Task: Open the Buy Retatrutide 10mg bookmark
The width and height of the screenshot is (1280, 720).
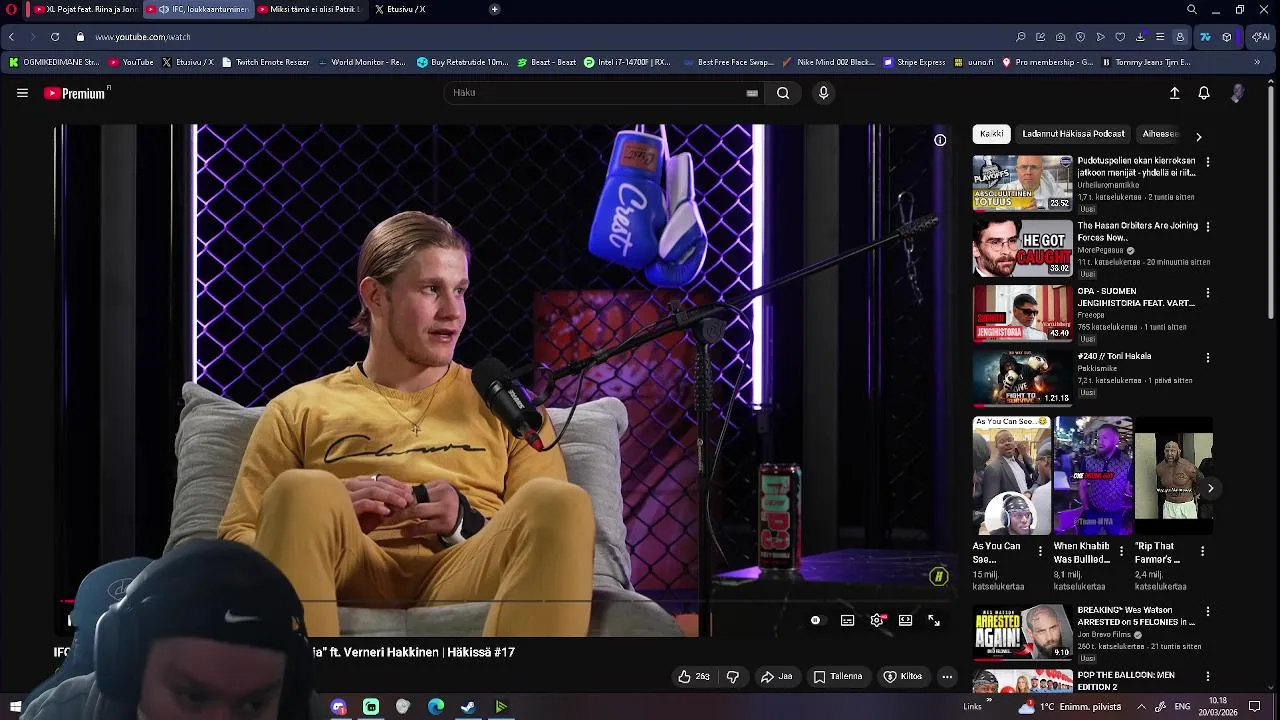Action: (x=463, y=62)
